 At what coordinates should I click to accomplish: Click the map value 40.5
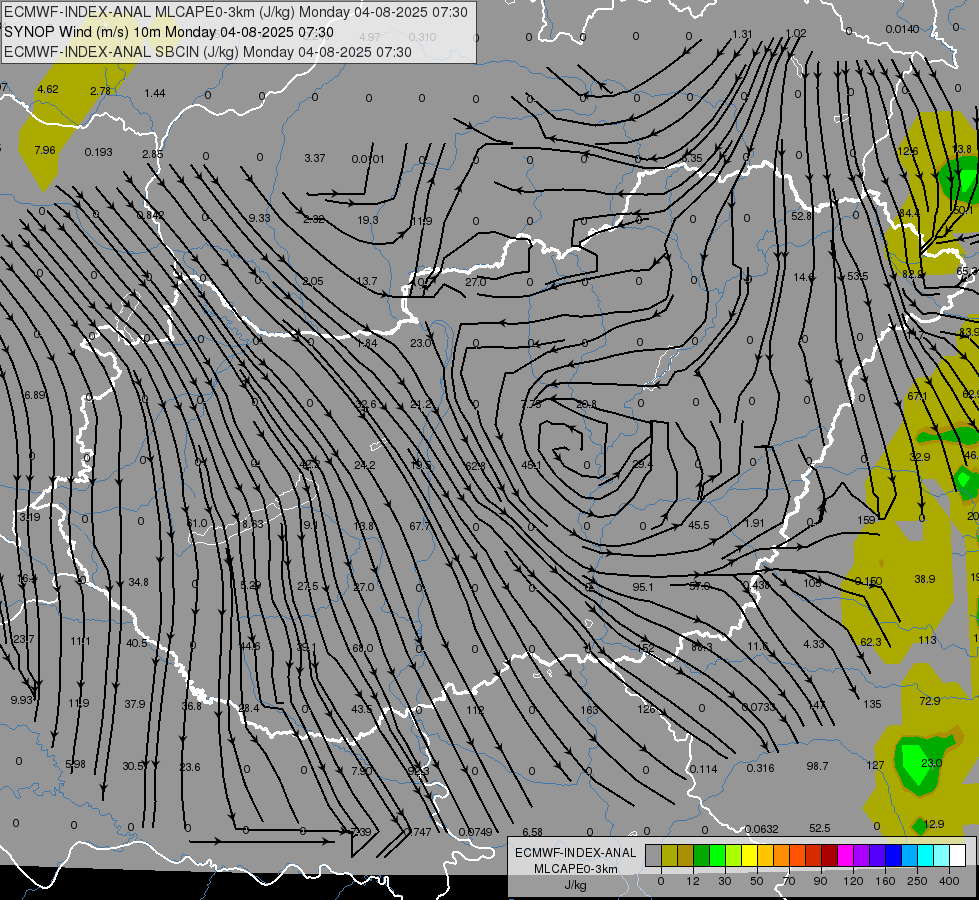coord(137,643)
